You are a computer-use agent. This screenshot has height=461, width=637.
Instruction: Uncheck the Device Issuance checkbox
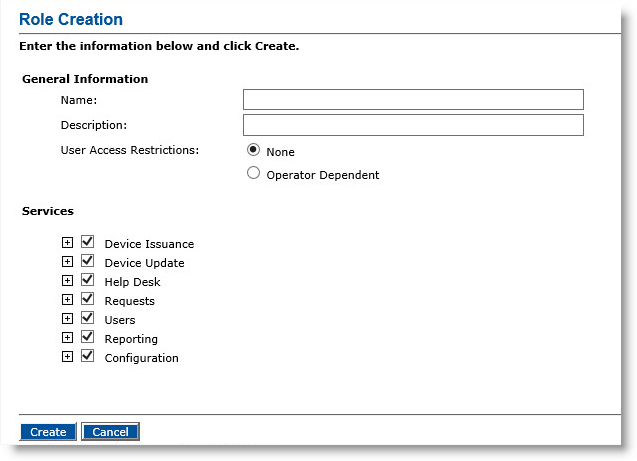(x=87, y=241)
